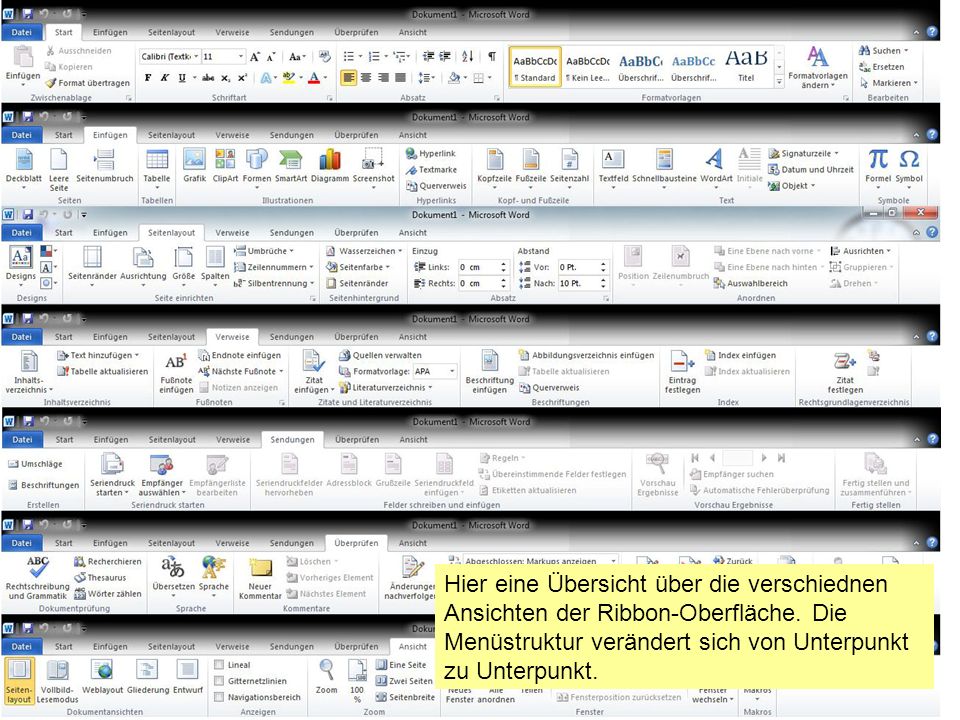Screen dimensions: 960x720
Task: Open the Inhaltsverzeichnis icon
Action: pyautogui.click(x=29, y=362)
